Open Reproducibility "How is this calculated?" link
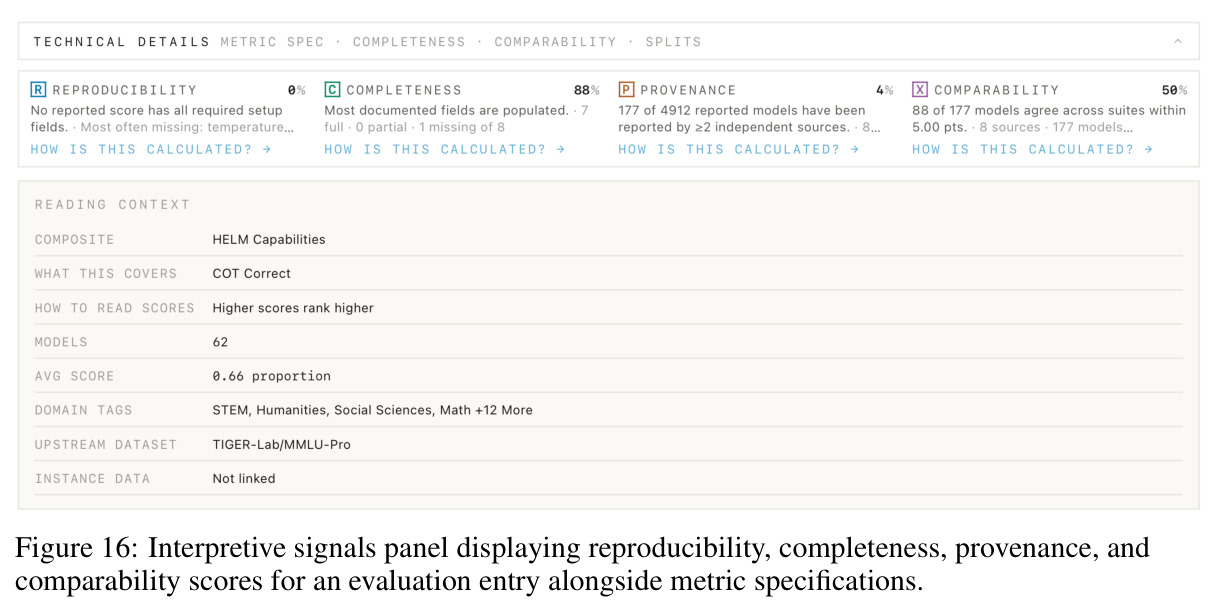Screen dimensions: 1217x612 151,149
